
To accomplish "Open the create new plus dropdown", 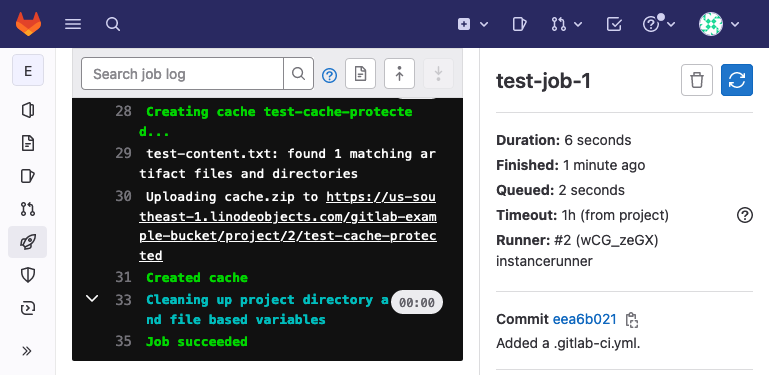I will 473,24.
